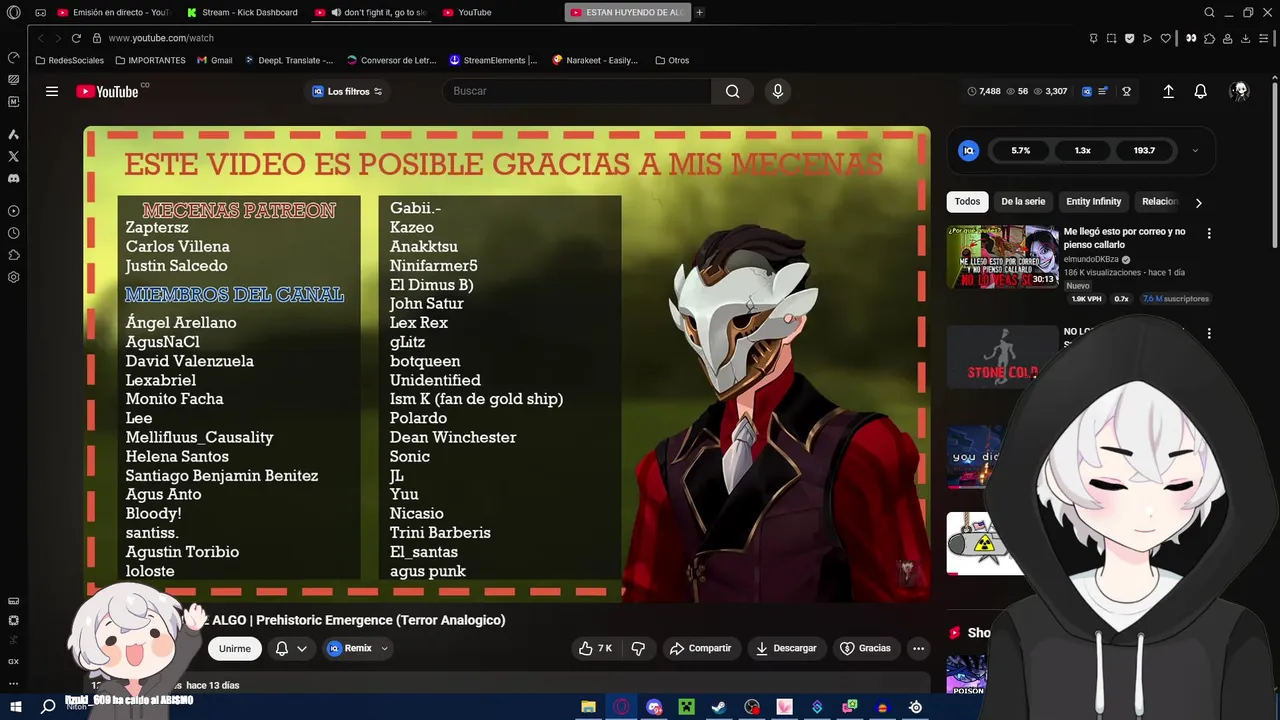Open options menu for 'Me llegó esto por correo' video

pos(1209,233)
